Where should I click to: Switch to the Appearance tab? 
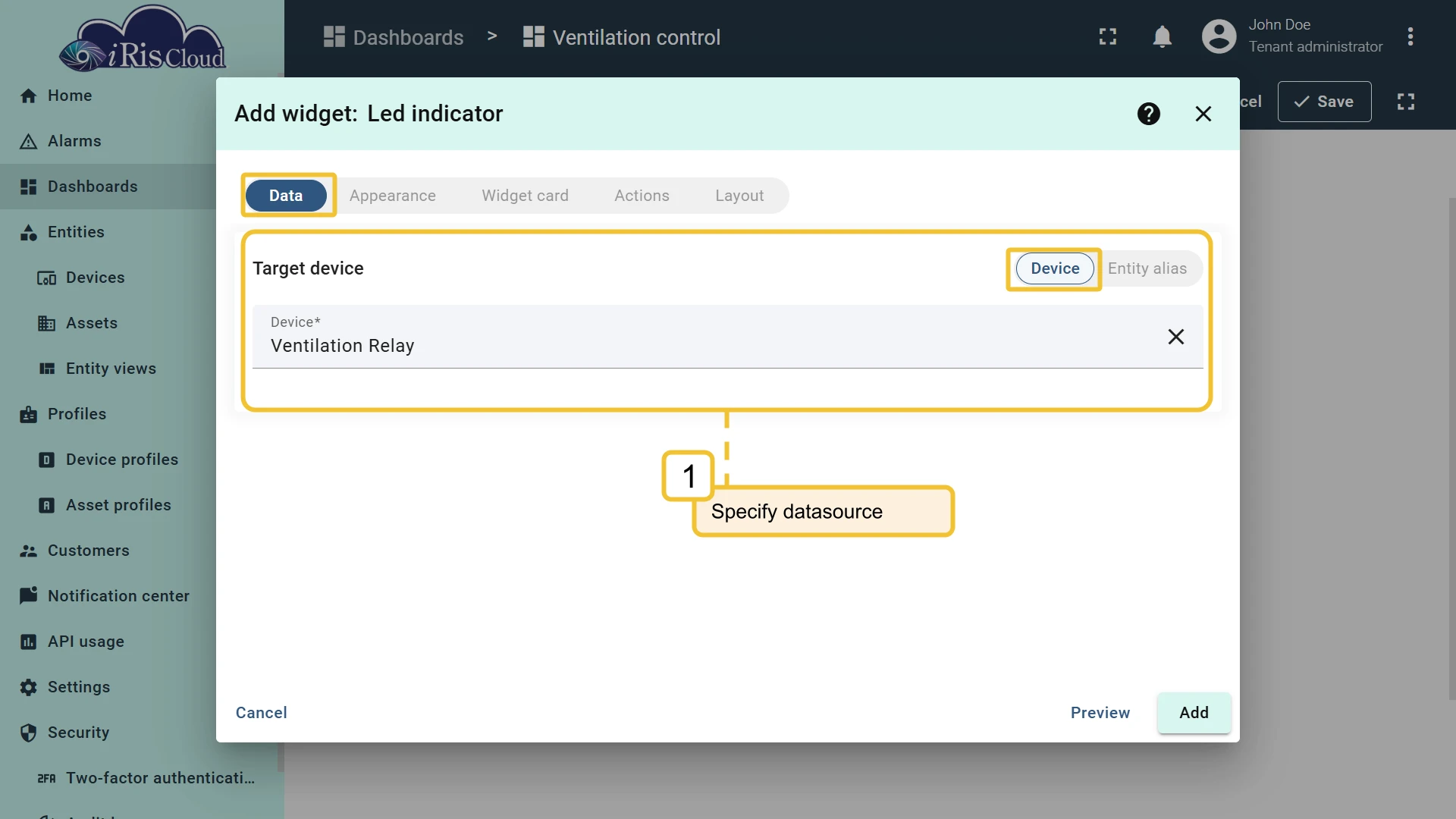coord(392,196)
